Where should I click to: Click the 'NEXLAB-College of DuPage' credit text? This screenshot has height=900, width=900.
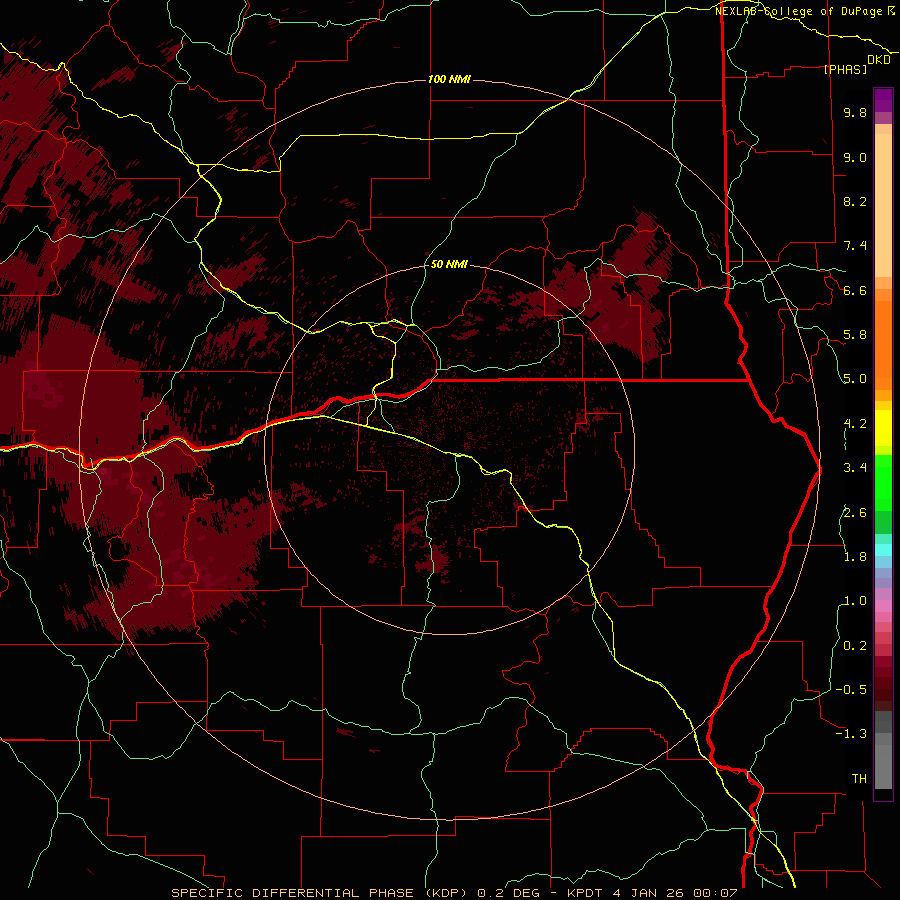point(799,11)
